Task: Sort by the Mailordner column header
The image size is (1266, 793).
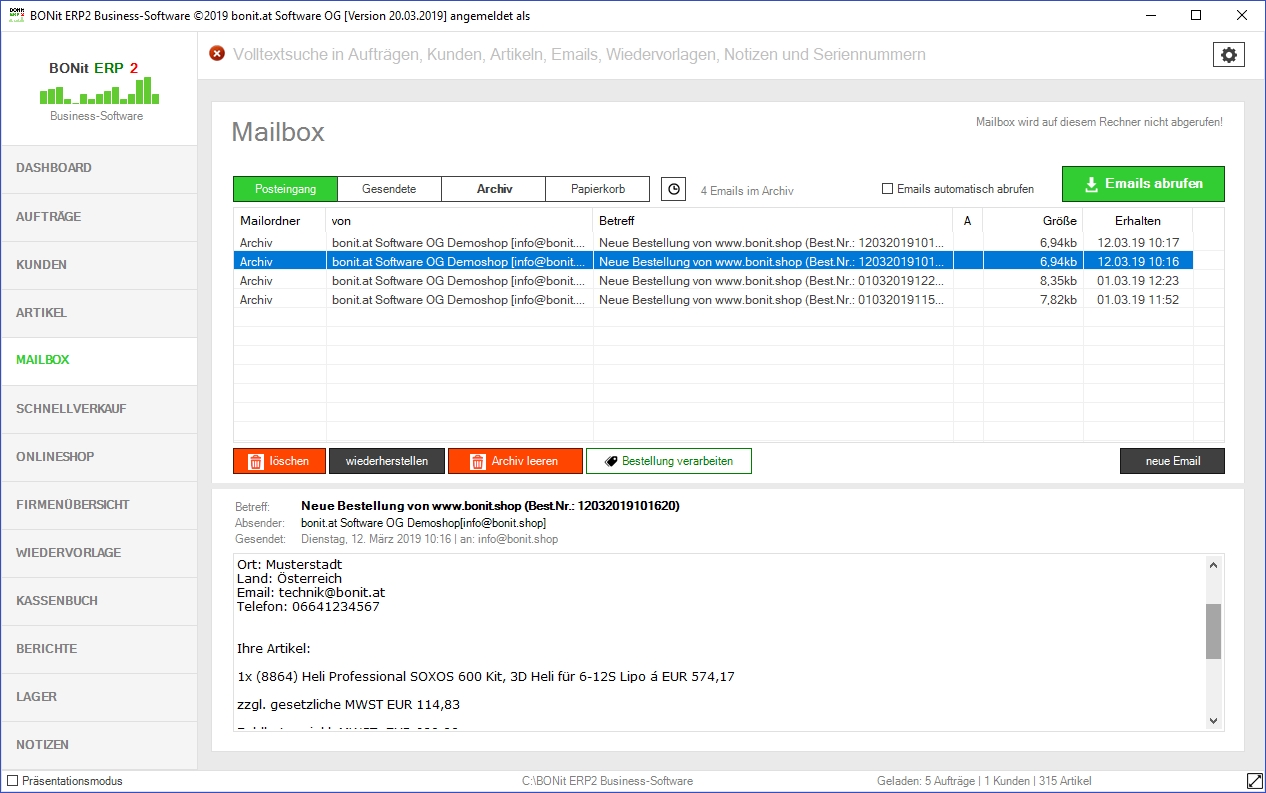Action: pyautogui.click(x=280, y=221)
